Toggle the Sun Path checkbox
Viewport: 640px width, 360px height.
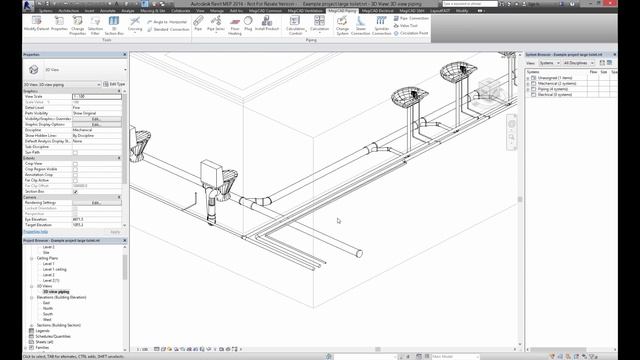pyautogui.click(x=75, y=153)
